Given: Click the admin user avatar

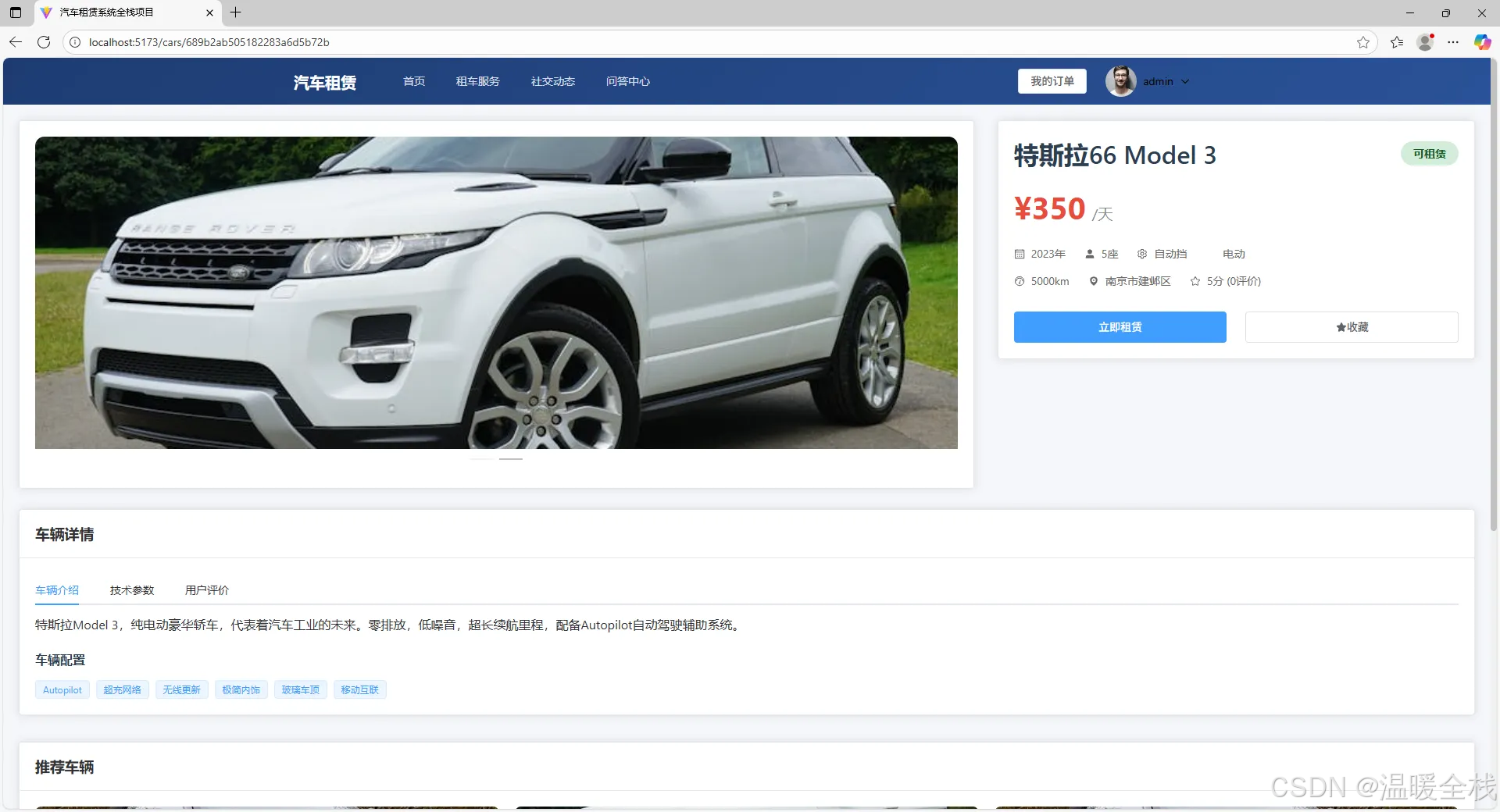Looking at the screenshot, I should tap(1120, 81).
